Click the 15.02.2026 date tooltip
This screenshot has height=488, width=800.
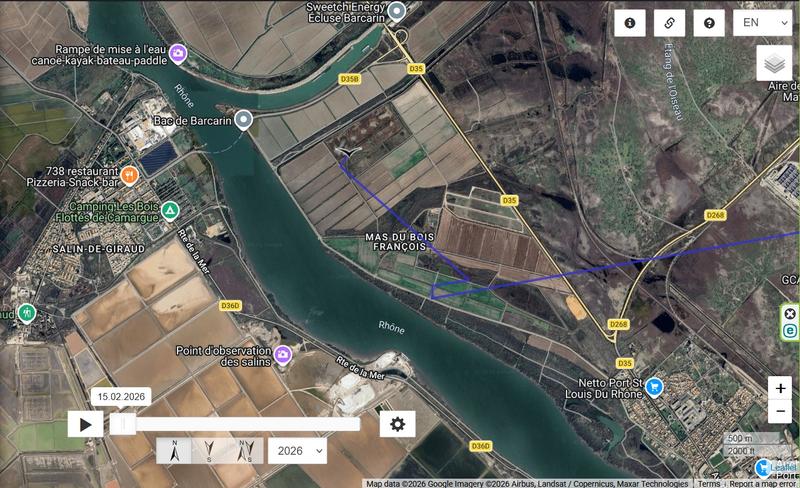pyautogui.click(x=121, y=397)
